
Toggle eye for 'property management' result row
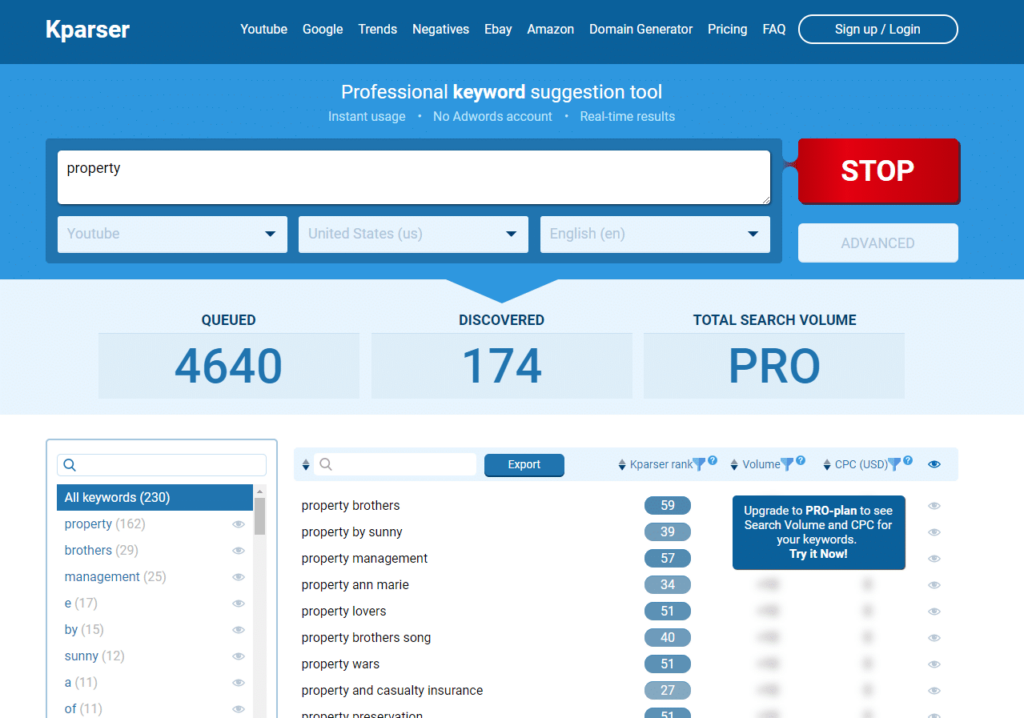coord(935,559)
